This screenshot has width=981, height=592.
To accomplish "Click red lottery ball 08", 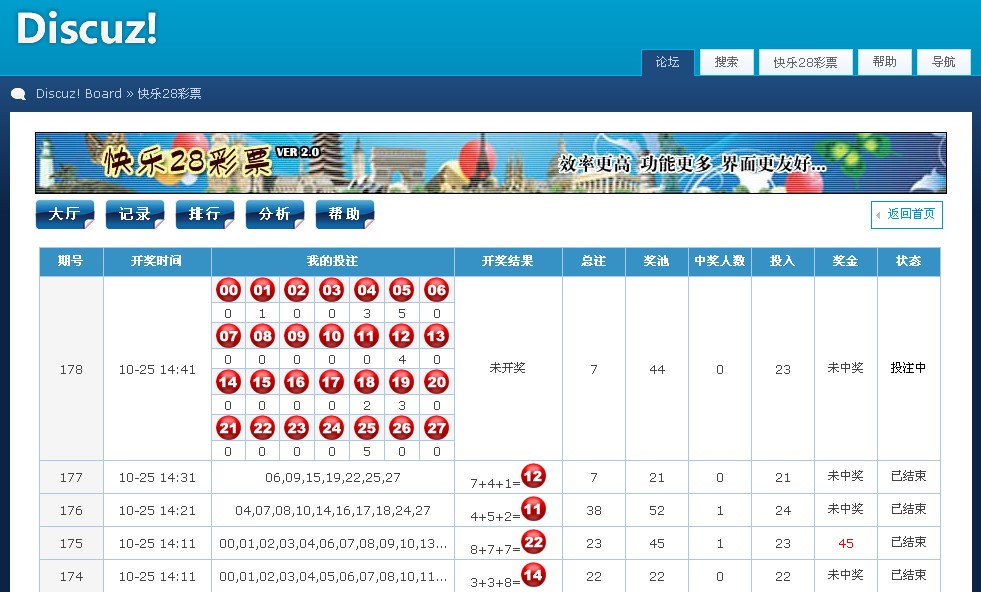I will click(x=262, y=336).
